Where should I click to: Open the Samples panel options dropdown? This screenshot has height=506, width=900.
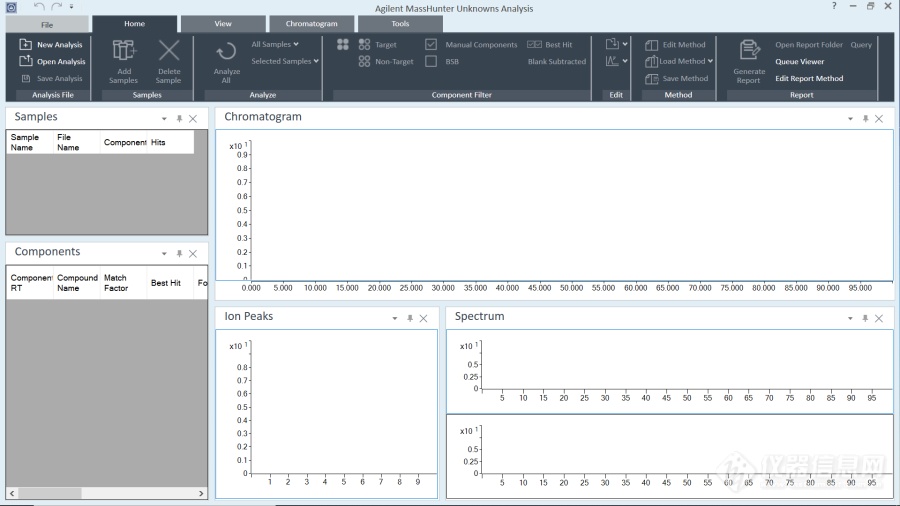pos(164,119)
